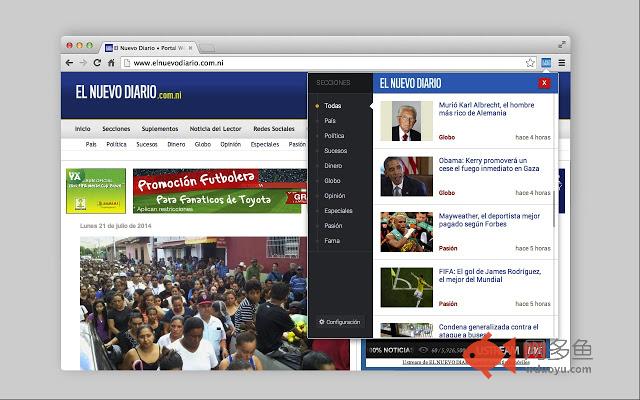Open the Obama: Kerry promoverá headline
This screenshot has width=640, height=400.
point(489,164)
